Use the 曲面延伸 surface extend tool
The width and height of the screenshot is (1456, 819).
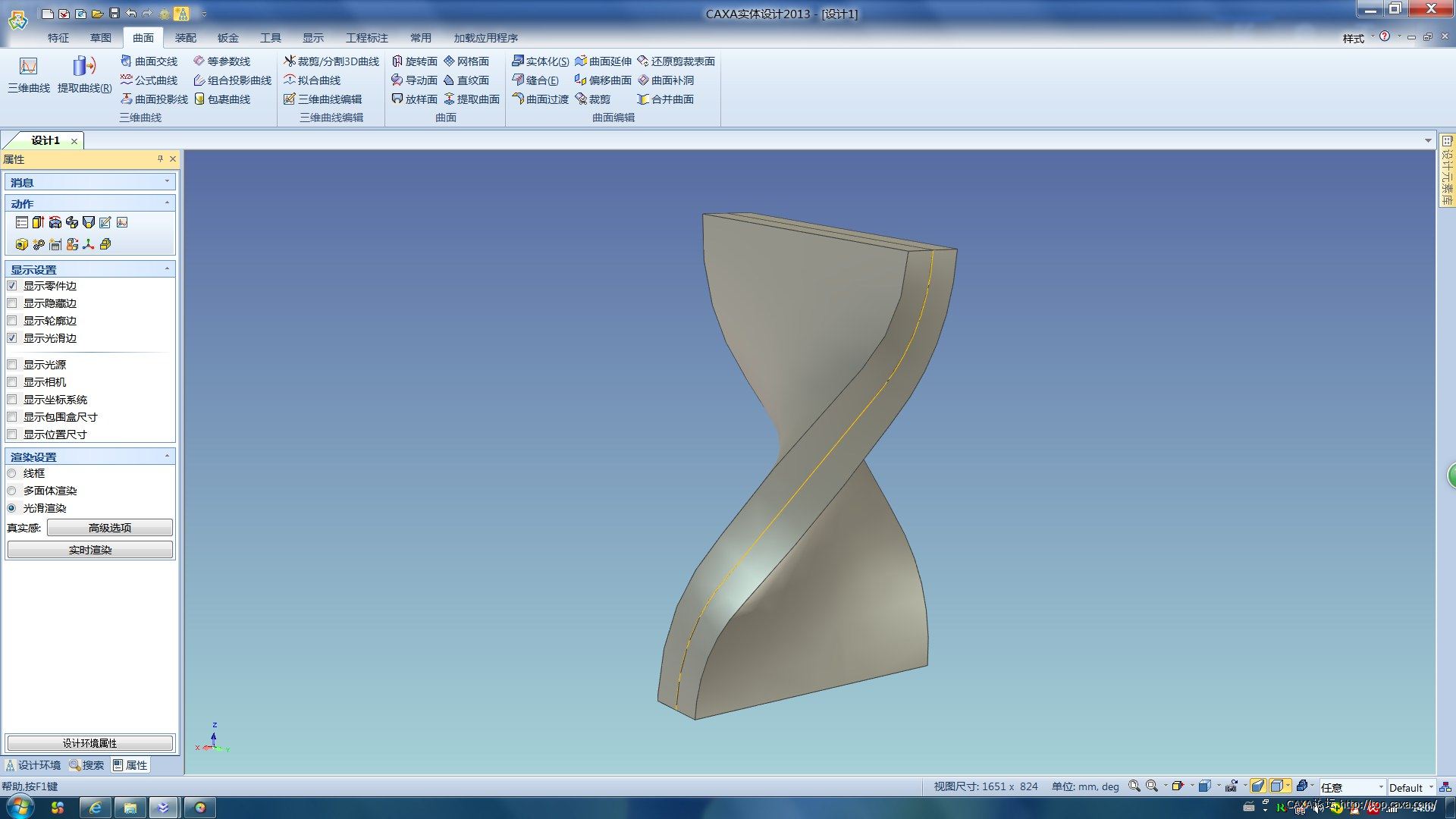603,61
